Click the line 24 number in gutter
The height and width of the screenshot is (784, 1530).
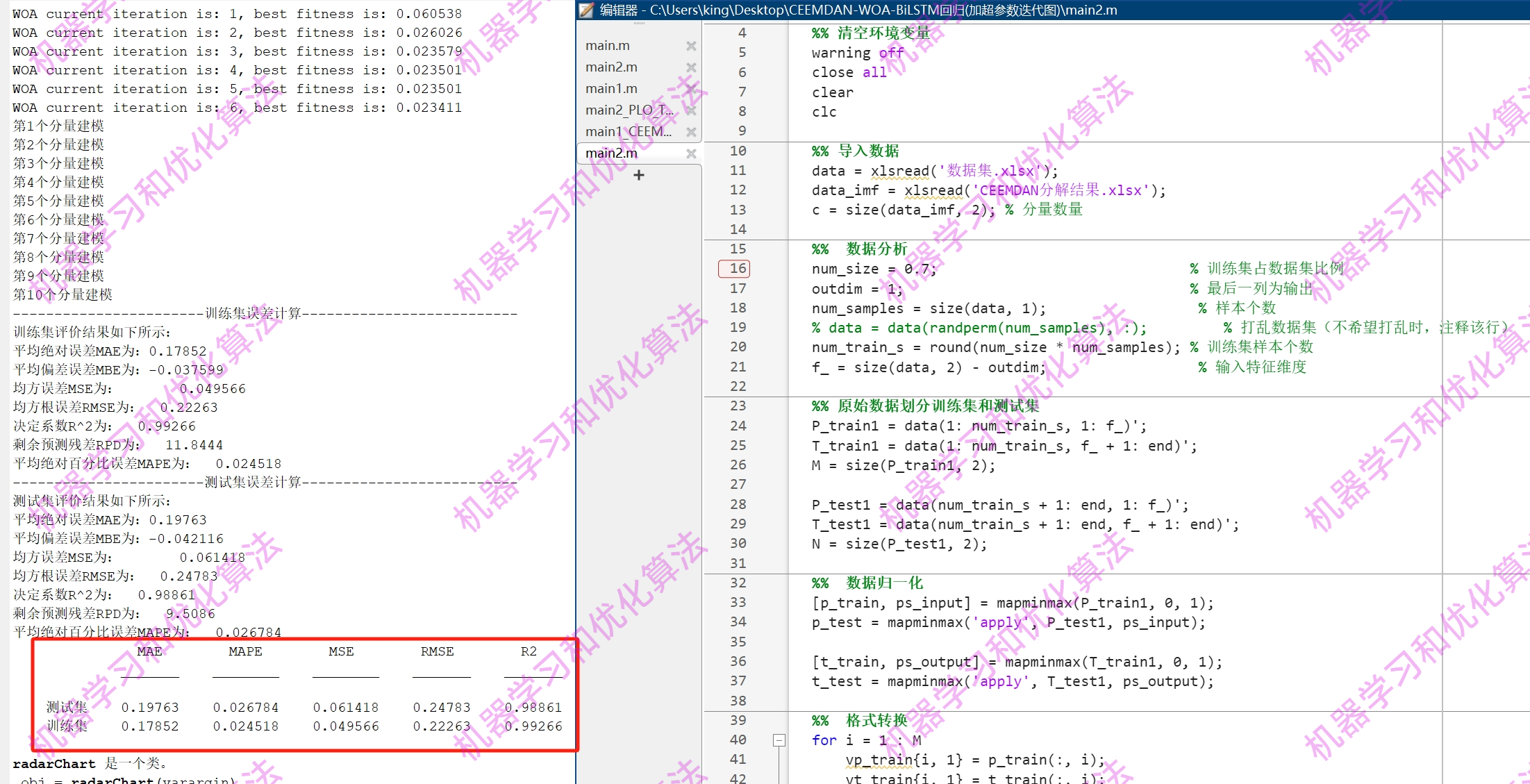(738, 426)
